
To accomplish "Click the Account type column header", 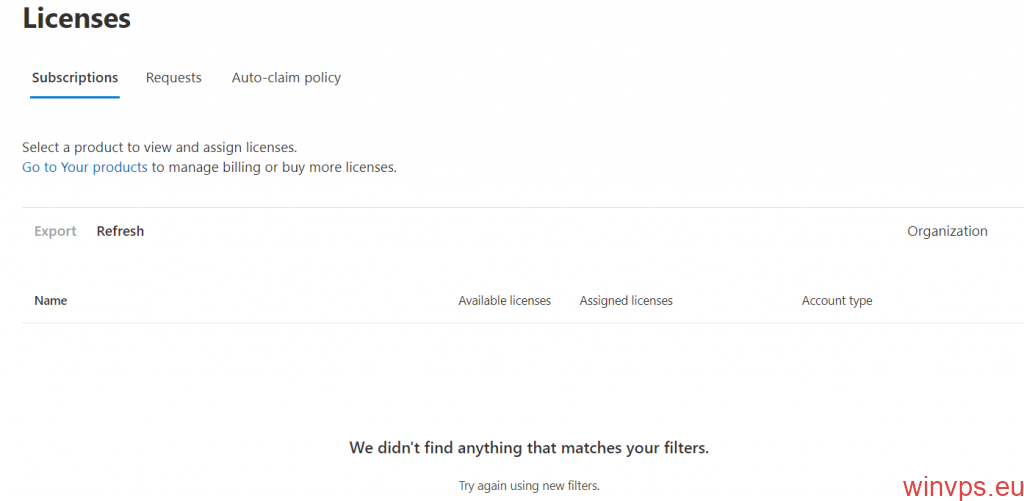I will (837, 300).
